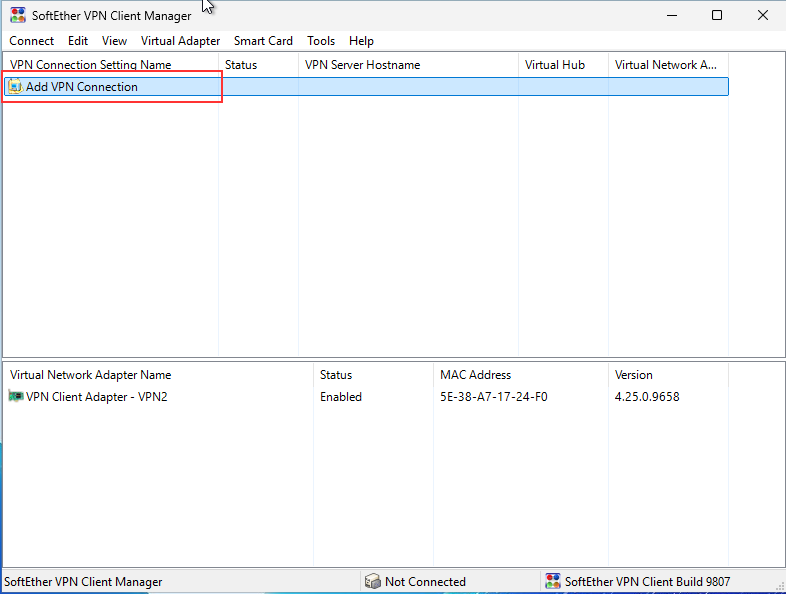This screenshot has height=594, width=786.
Task: Select the Add VPN Connection entry text
Action: [x=82, y=87]
